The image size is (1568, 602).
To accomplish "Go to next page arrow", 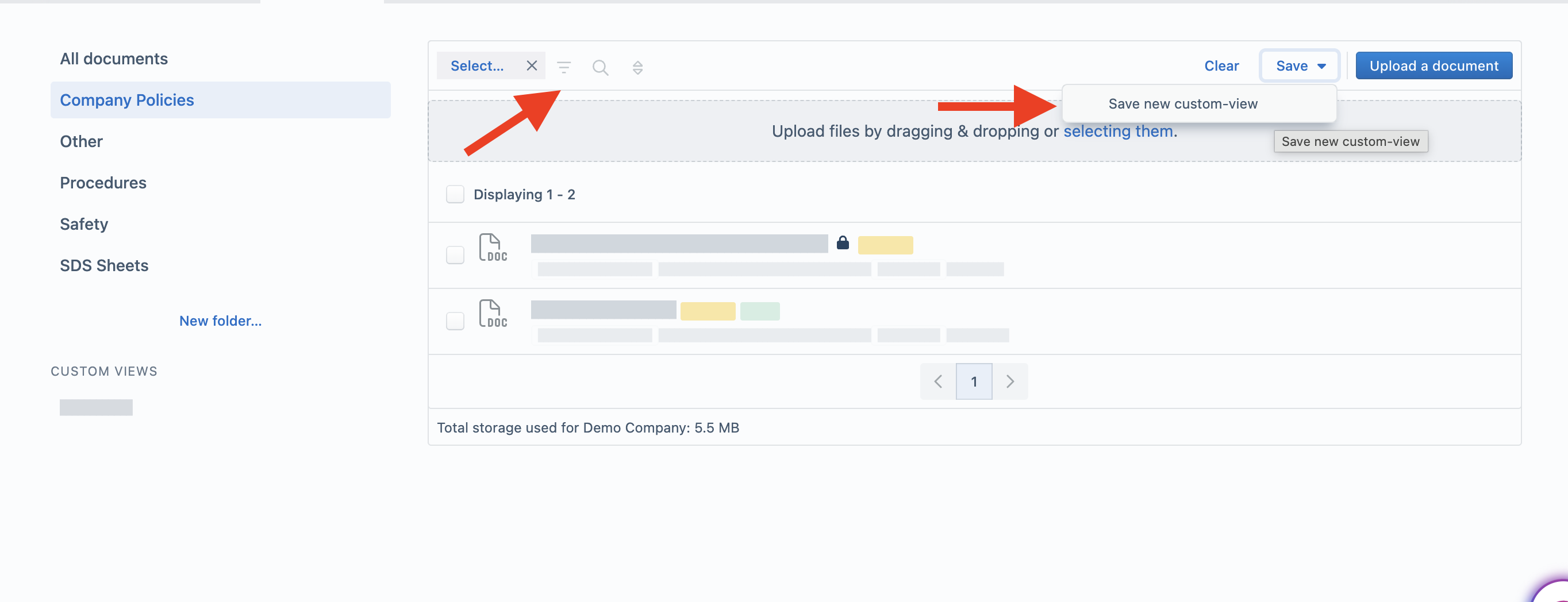I will tap(1010, 381).
